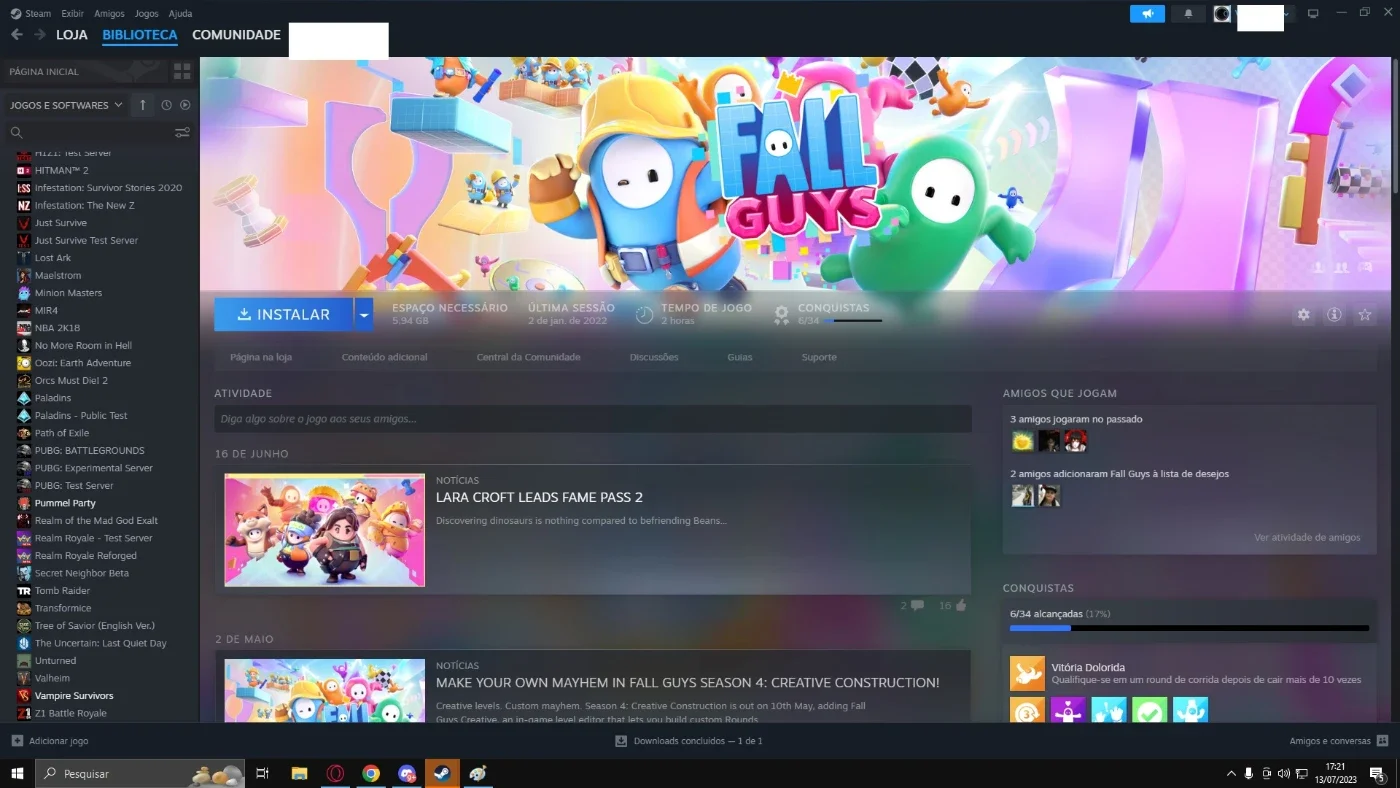Click the purple achievement icon
1400x788 pixels.
click(1068, 710)
